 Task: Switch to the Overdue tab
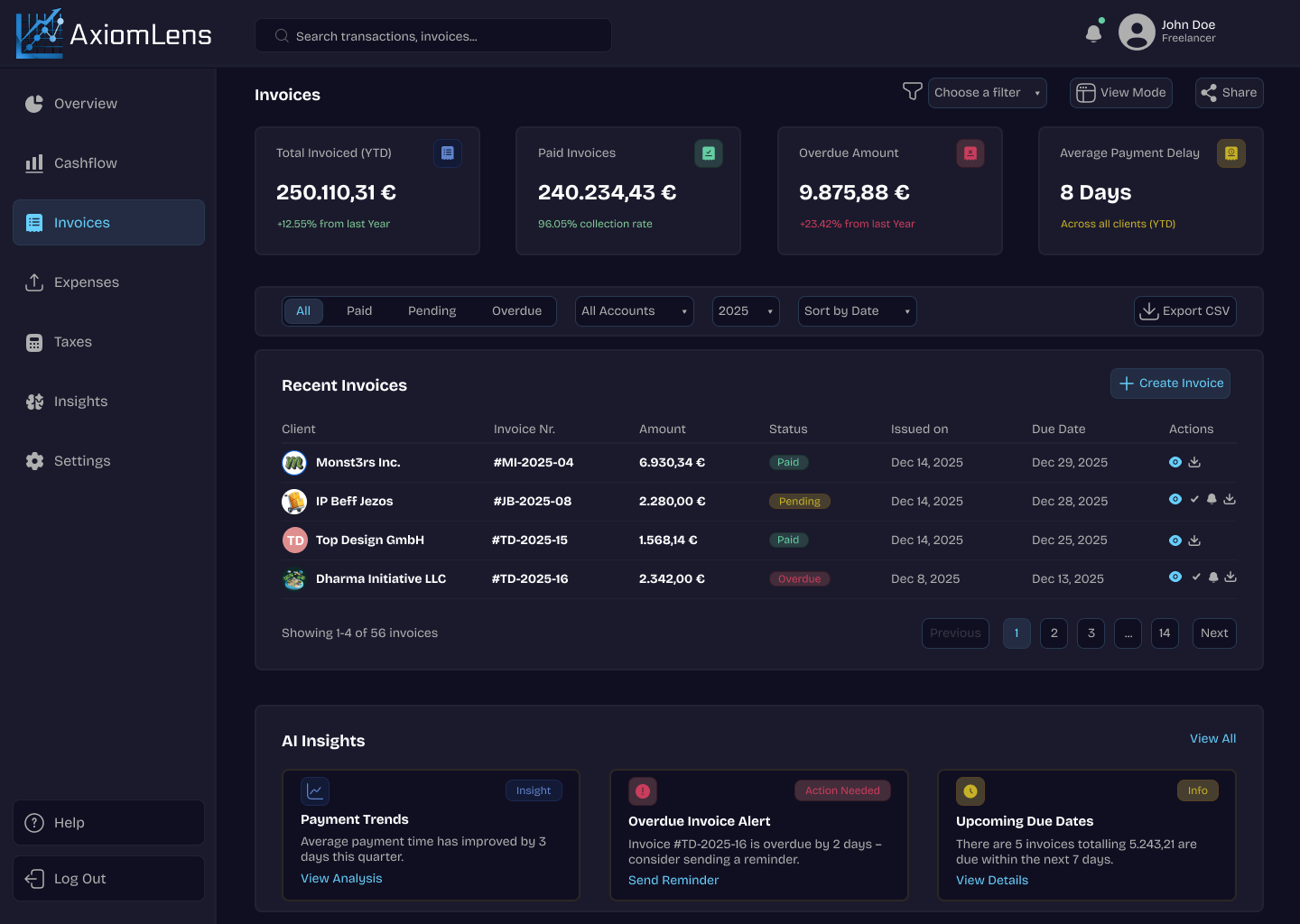point(516,310)
